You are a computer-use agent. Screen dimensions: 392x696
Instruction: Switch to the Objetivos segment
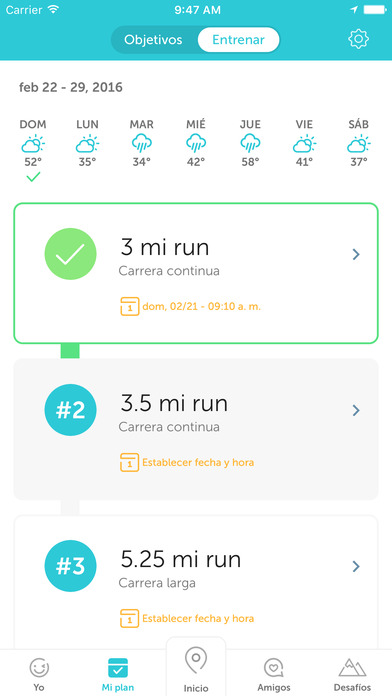click(153, 40)
